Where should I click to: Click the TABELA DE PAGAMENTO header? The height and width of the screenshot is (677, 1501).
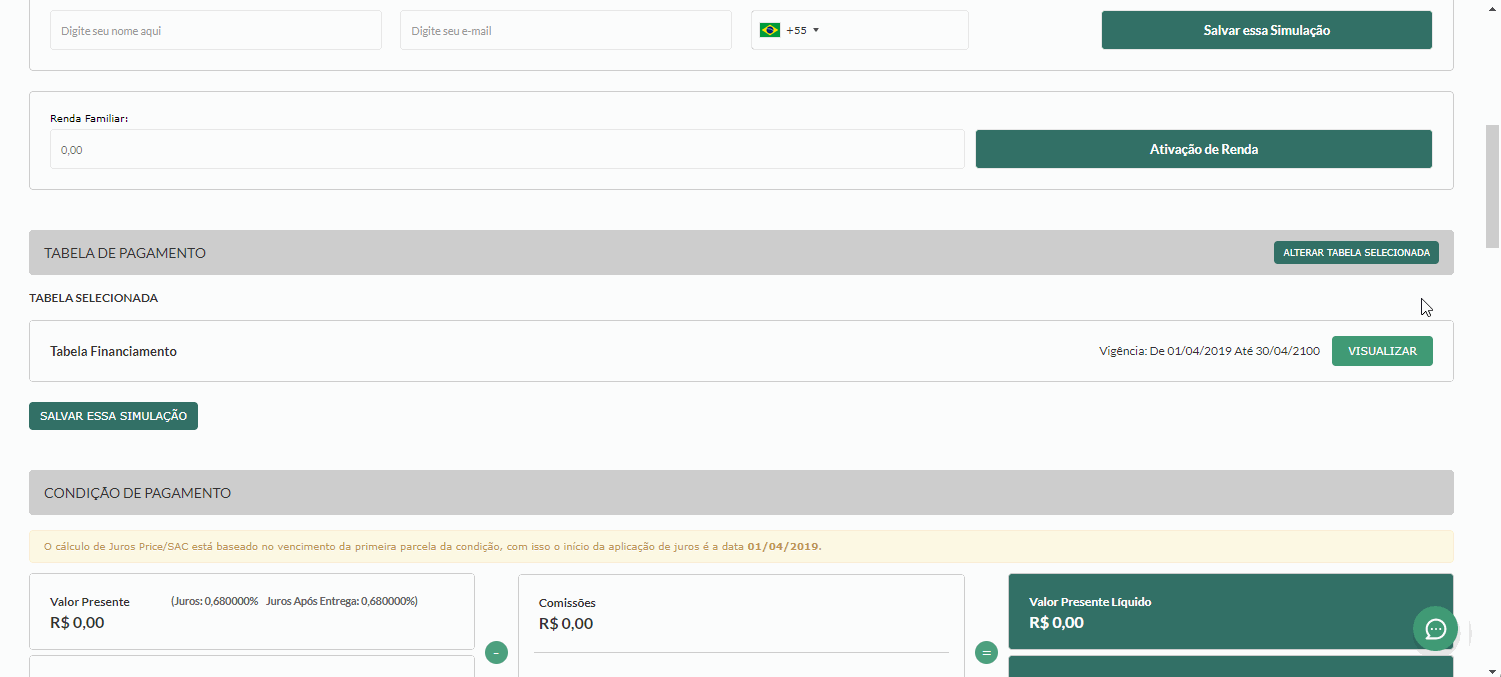click(741, 253)
